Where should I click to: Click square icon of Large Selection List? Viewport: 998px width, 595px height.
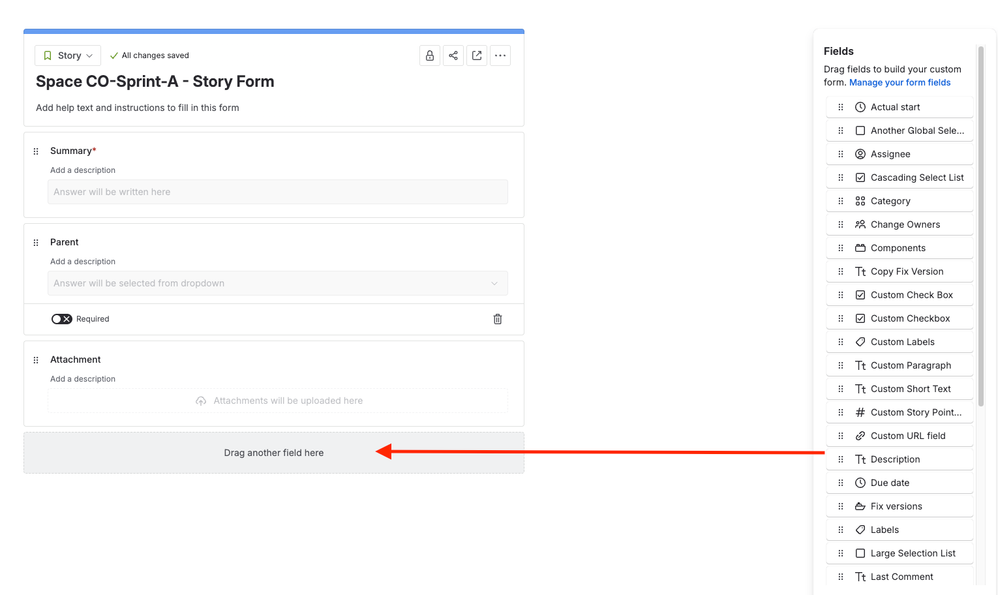click(860, 553)
